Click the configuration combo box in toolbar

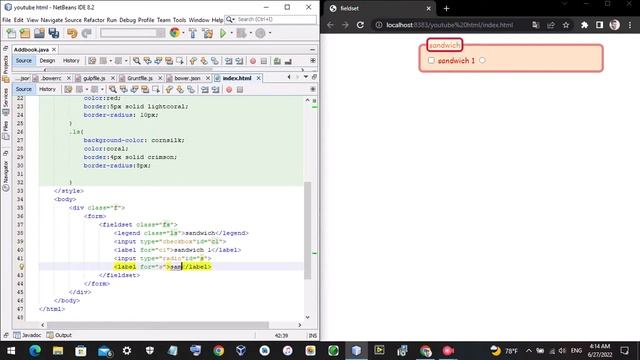(133, 33)
